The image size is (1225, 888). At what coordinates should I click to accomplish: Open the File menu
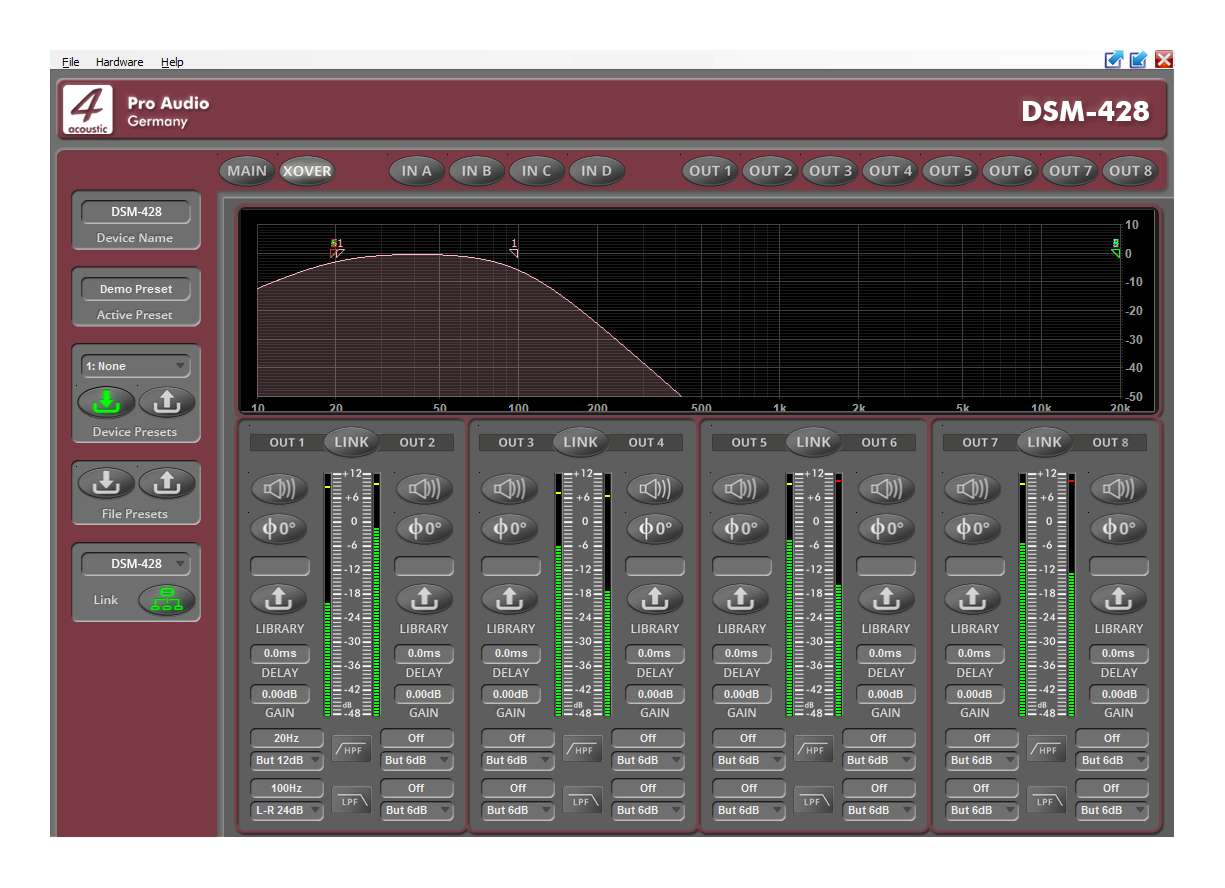tap(70, 62)
